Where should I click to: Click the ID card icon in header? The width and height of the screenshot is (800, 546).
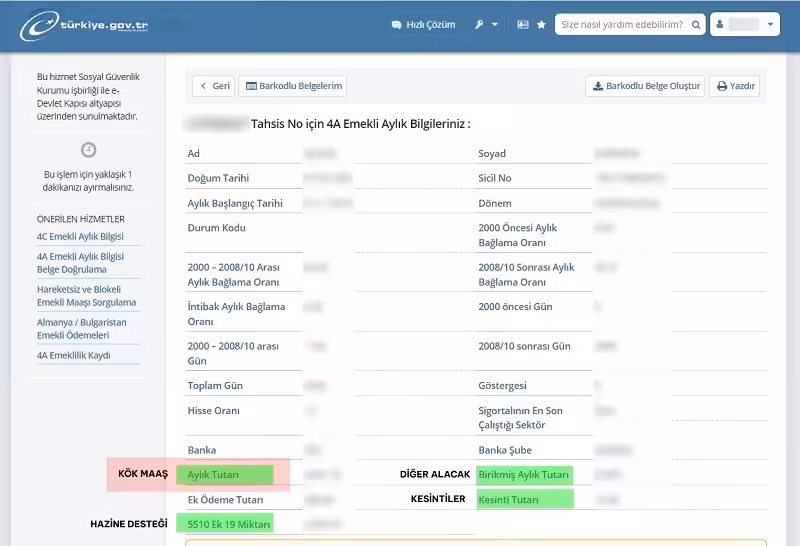click(x=522, y=25)
